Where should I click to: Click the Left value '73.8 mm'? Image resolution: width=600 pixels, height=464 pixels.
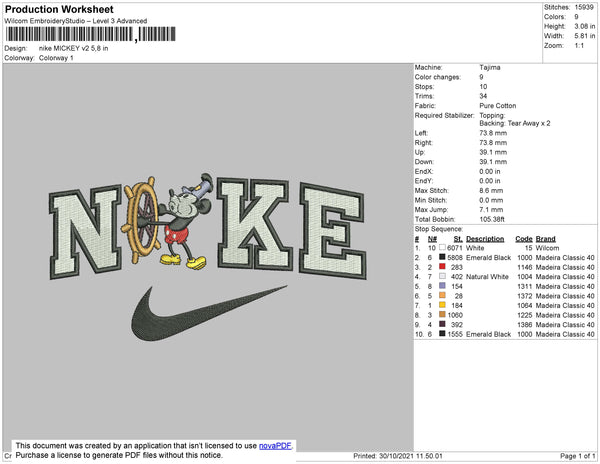(493, 133)
